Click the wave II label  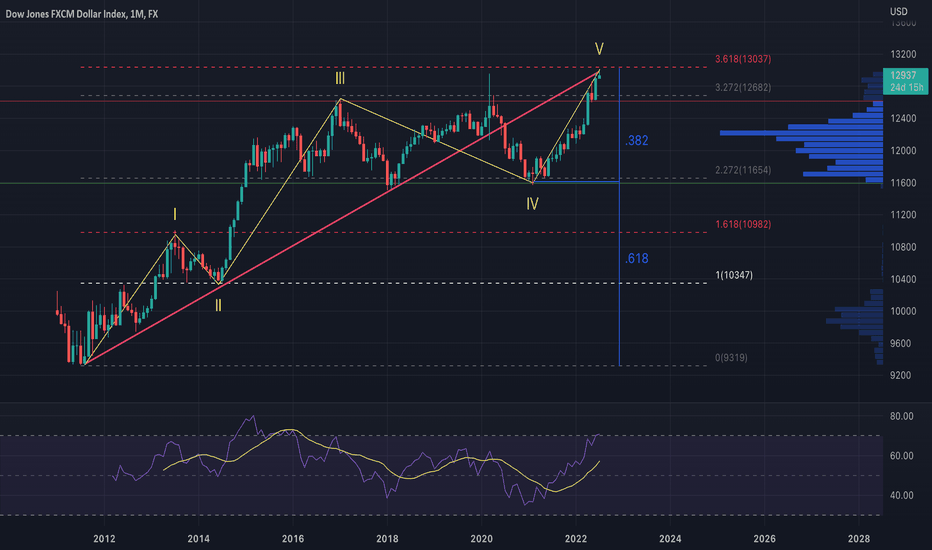coord(218,306)
